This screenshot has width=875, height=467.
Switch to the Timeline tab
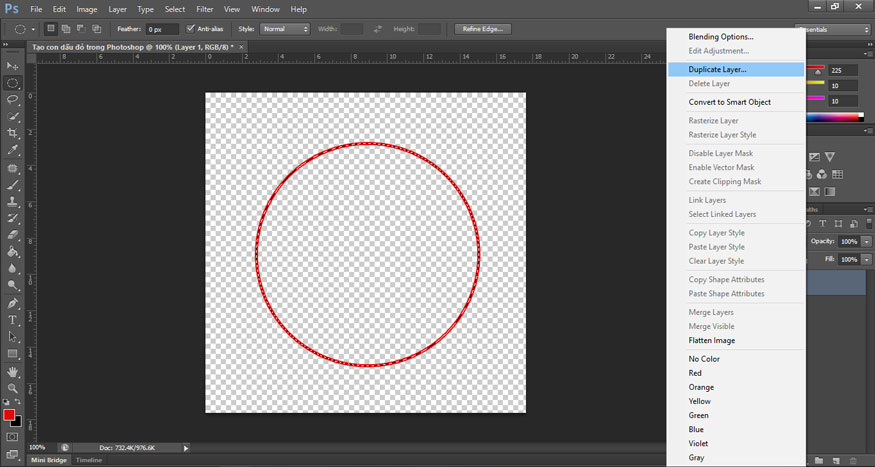(89, 460)
